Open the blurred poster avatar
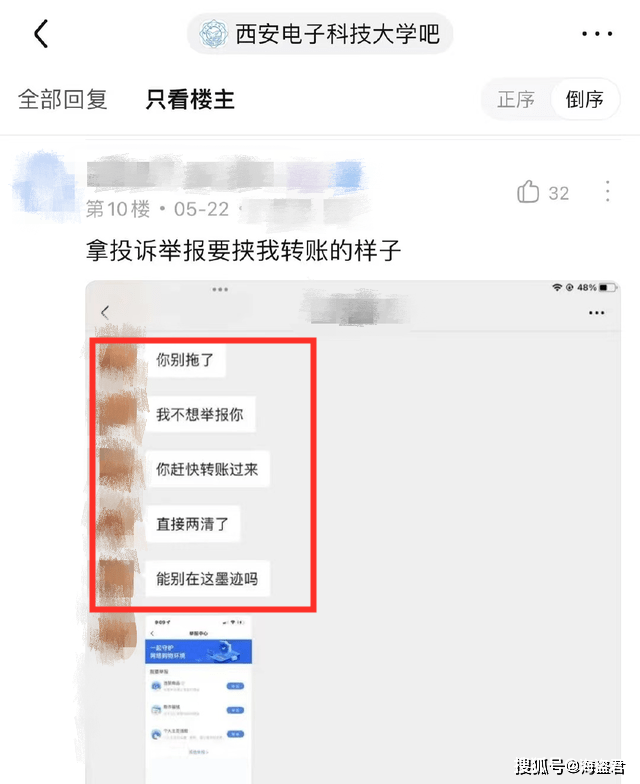Screen dimensions: 640x784 [x=43, y=186]
